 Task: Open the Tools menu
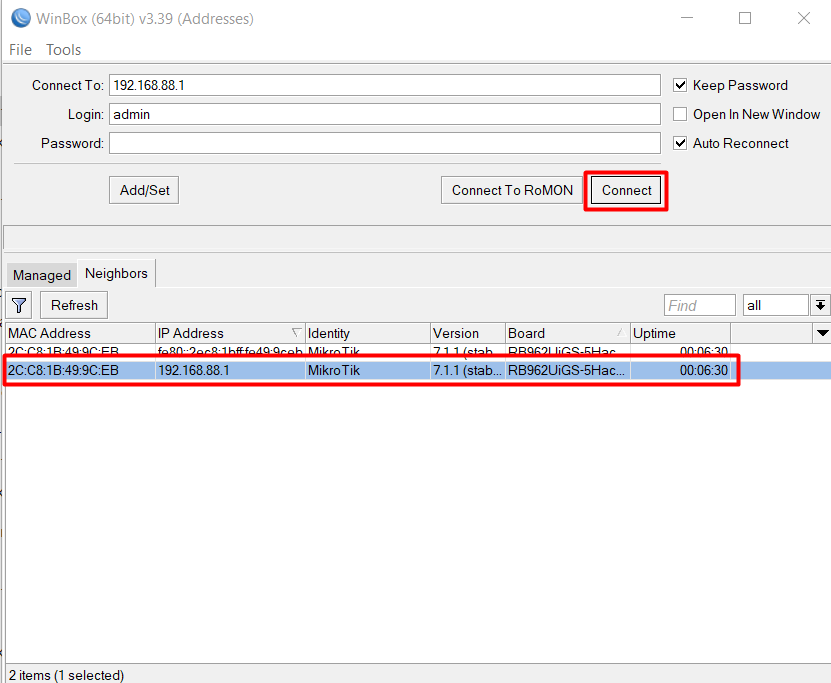pos(63,50)
